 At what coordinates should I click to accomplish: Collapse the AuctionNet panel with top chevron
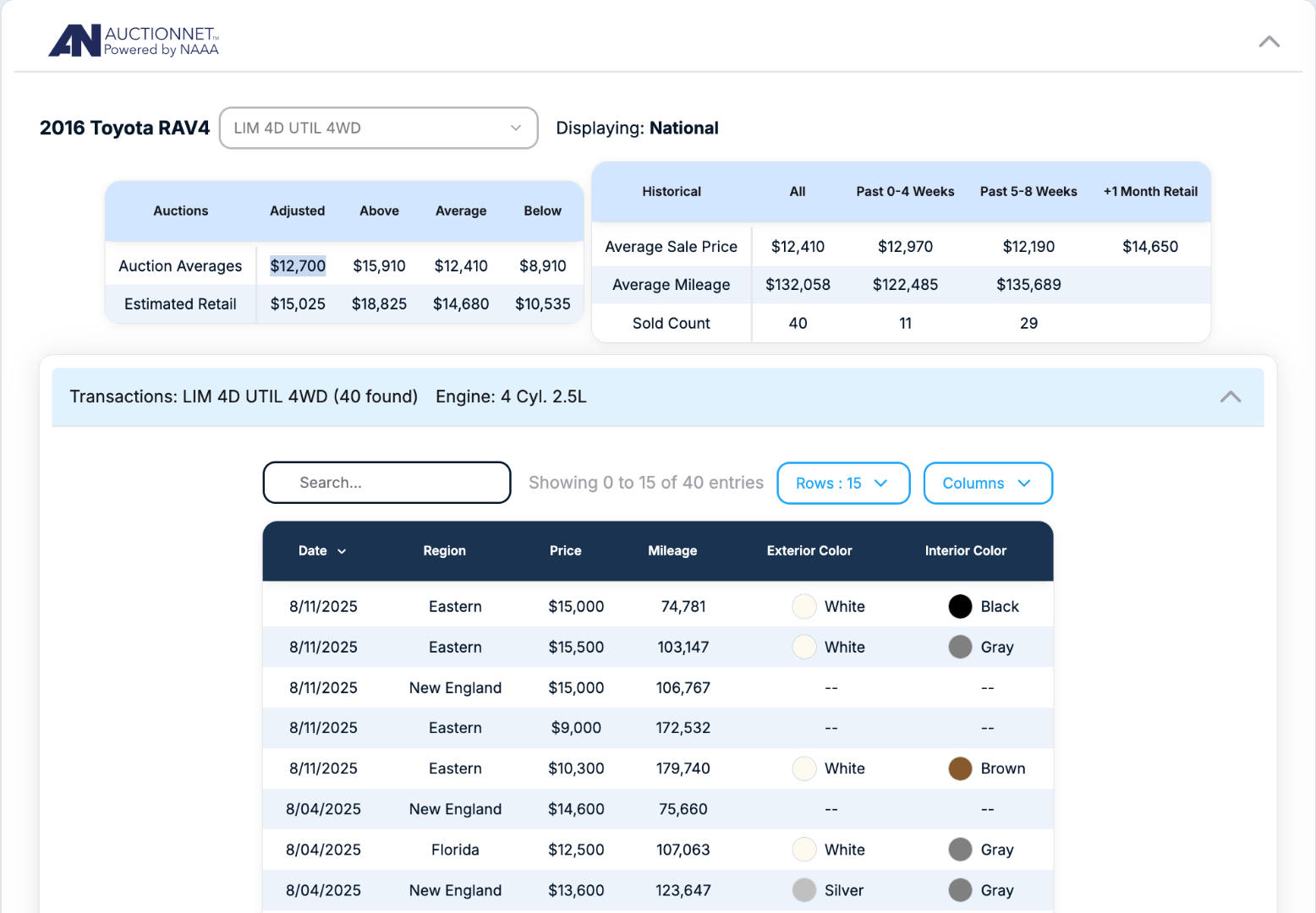[x=1269, y=41]
